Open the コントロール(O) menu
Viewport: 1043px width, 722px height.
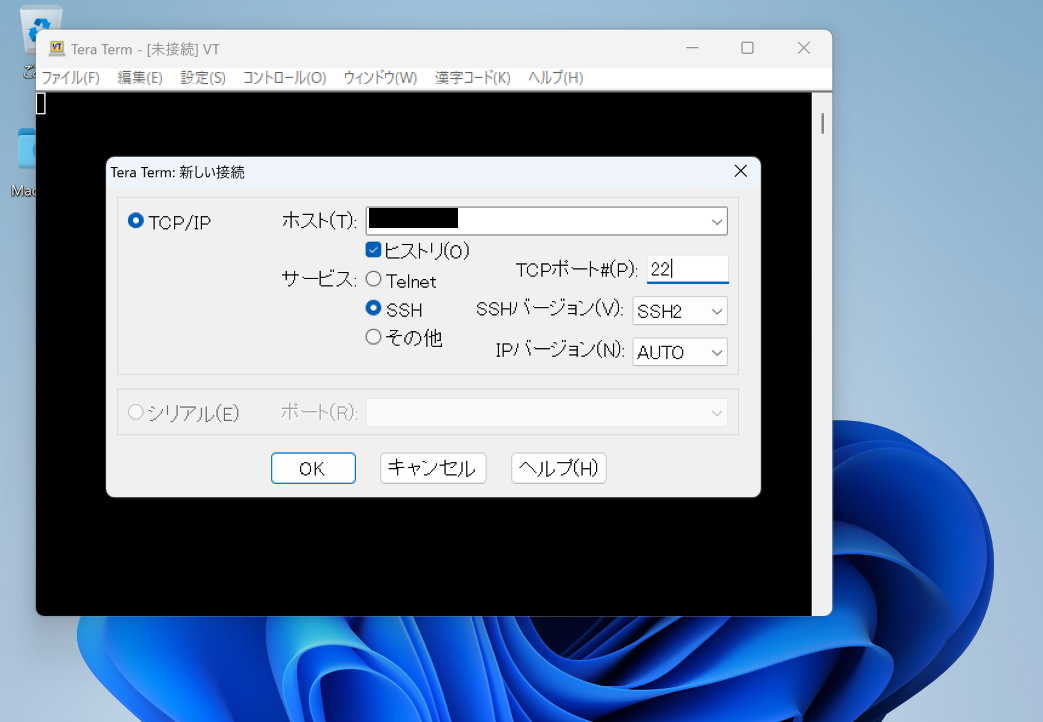(285, 78)
